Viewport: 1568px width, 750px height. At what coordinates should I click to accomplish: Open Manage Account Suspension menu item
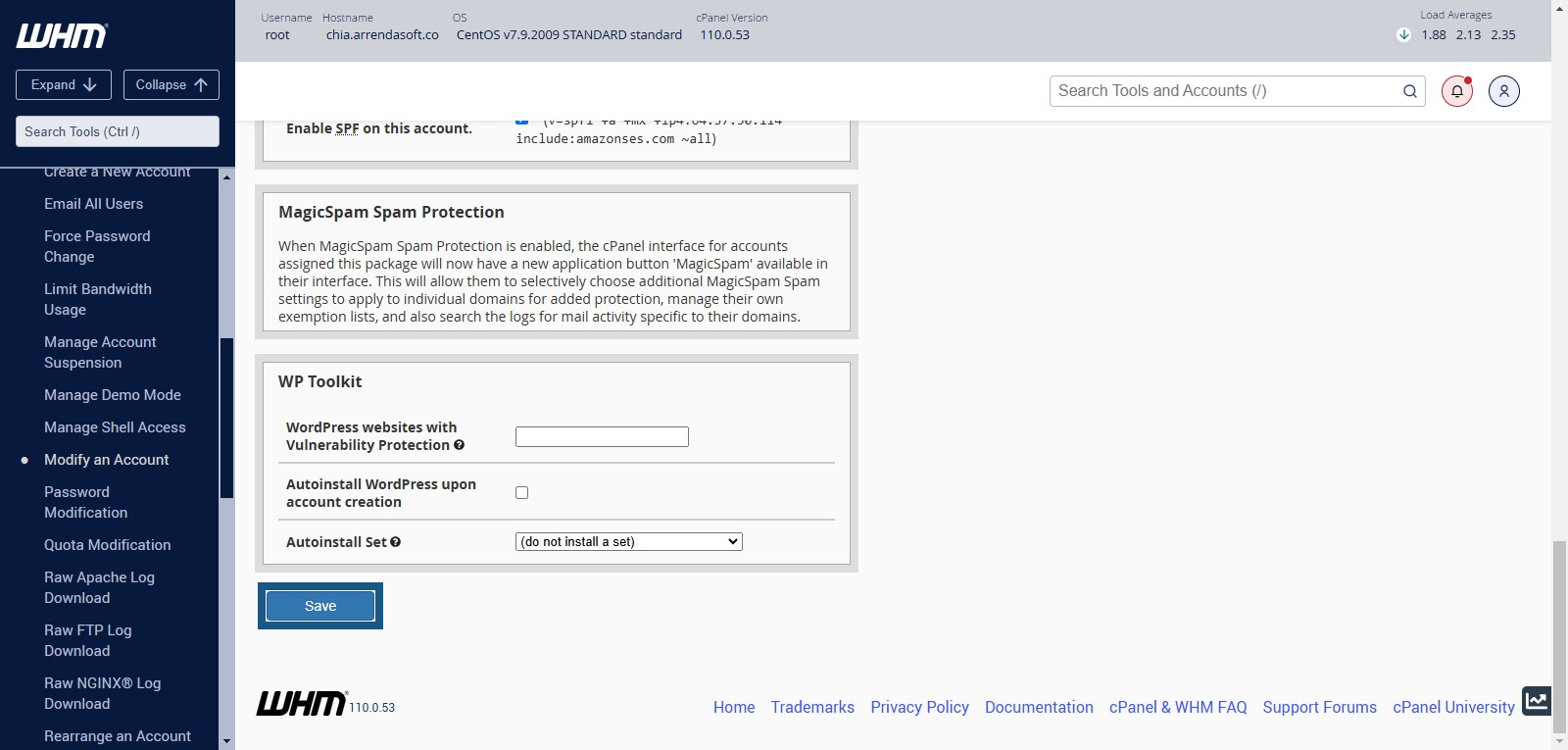100,352
